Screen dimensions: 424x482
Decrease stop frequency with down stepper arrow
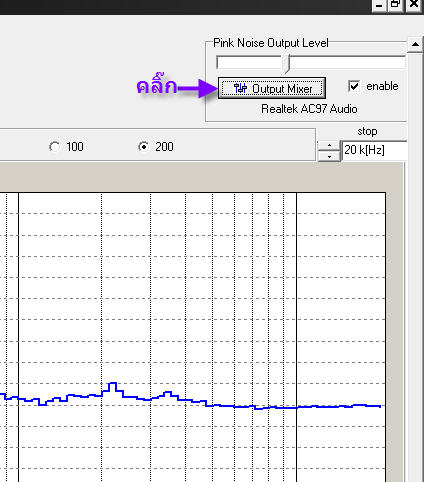(329, 156)
